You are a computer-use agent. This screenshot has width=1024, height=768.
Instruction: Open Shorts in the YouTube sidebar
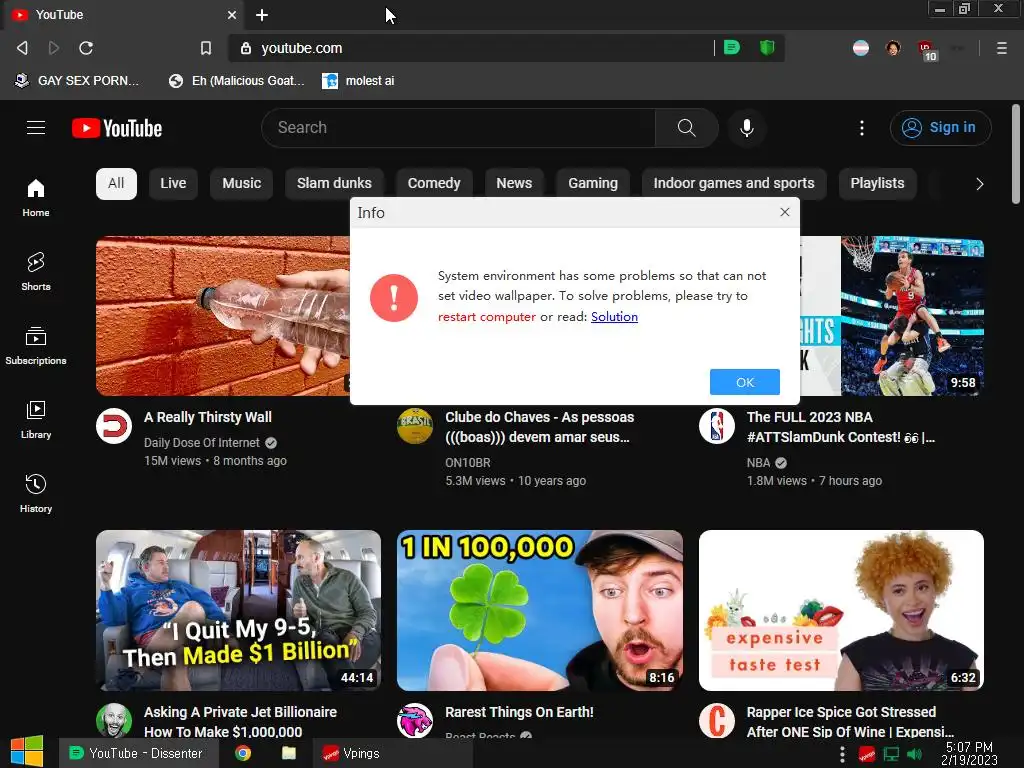point(36,271)
